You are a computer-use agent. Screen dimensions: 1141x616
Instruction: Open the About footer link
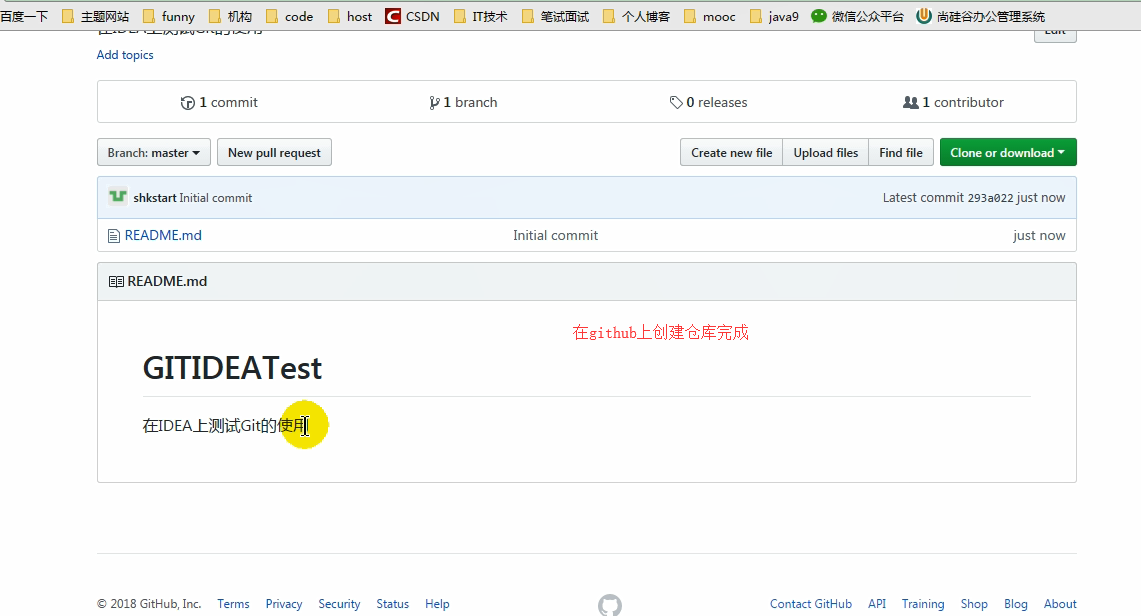coord(1060,604)
